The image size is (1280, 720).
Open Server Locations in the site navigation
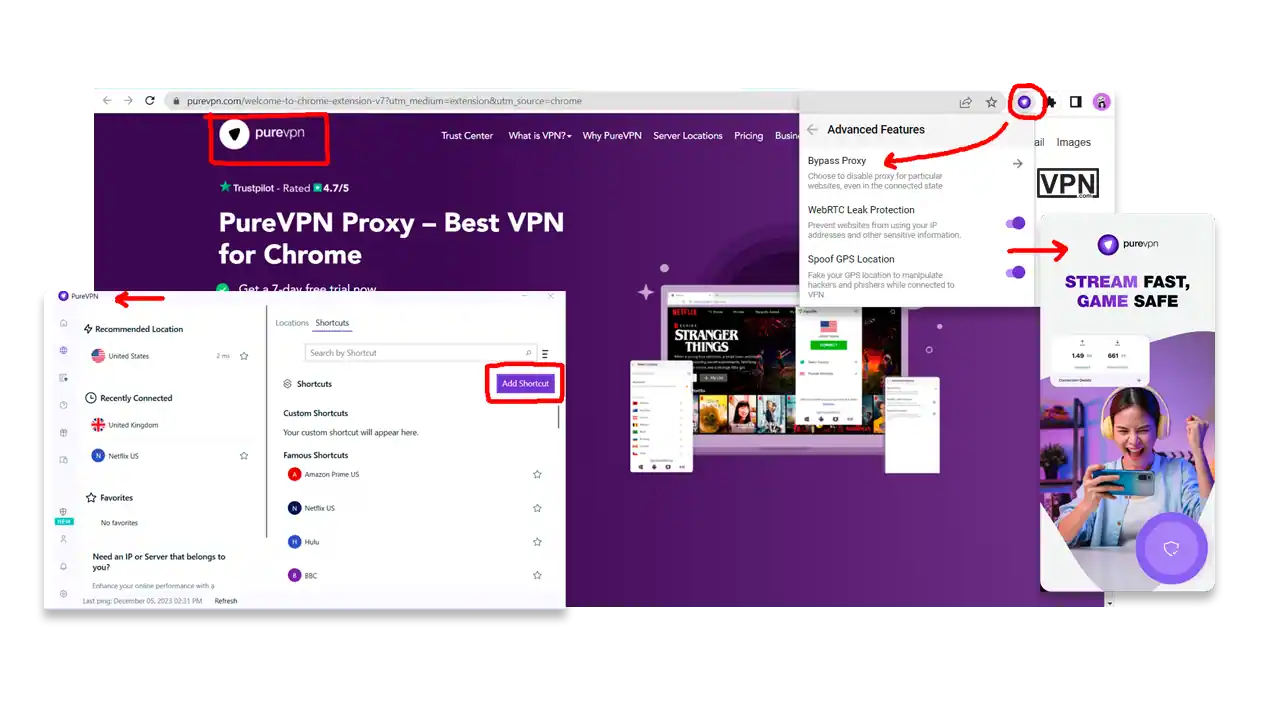688,136
